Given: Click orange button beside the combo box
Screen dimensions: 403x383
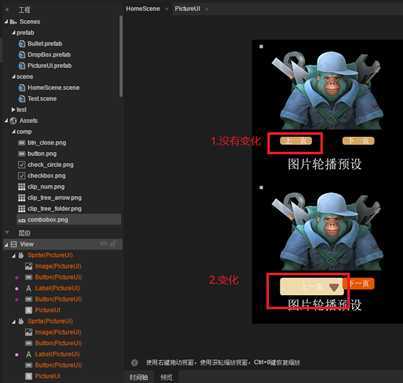Looking at the screenshot, I should pos(360,284).
